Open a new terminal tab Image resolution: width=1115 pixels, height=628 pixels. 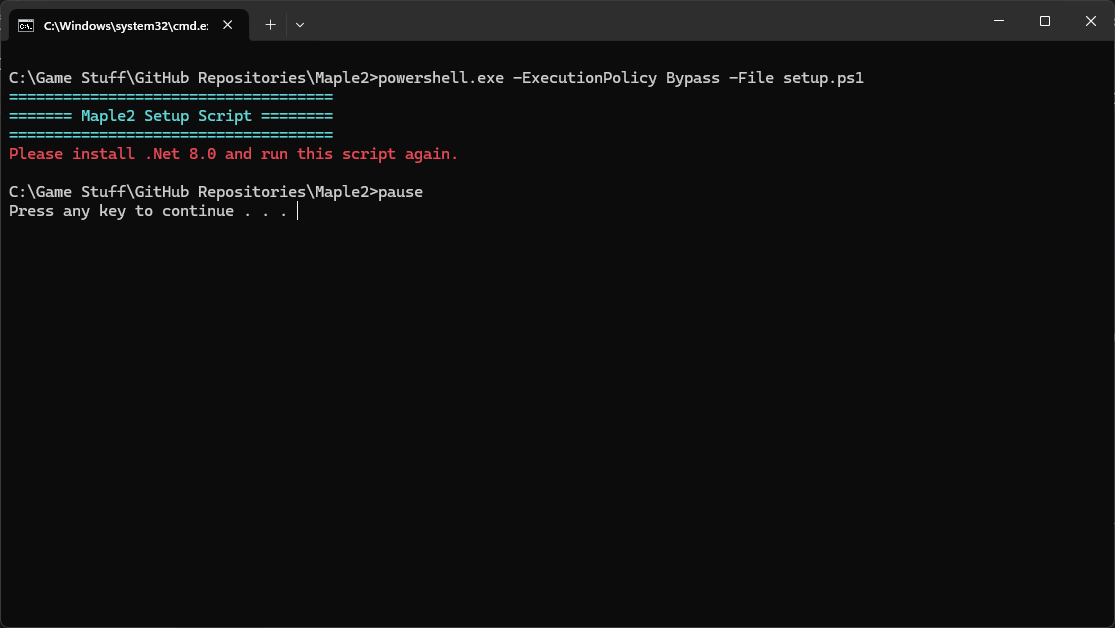(270, 25)
